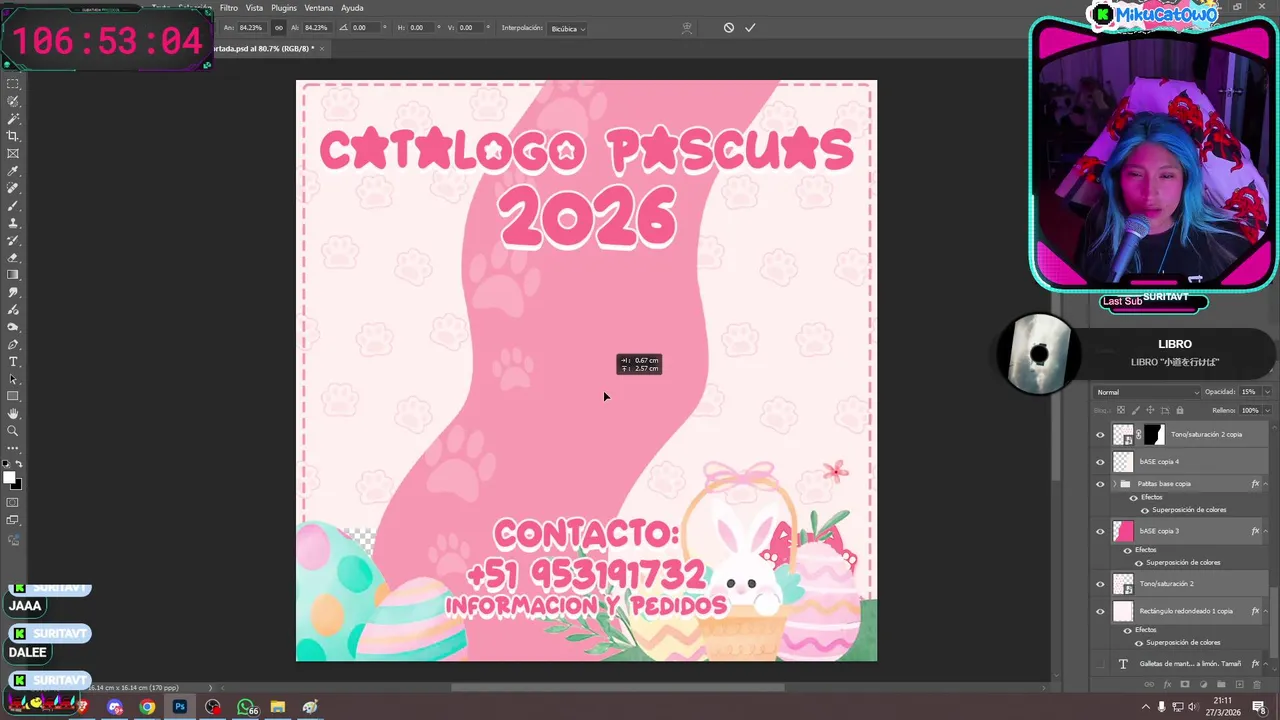Collapse effects of Galletas de mant... layer

tap(1266, 664)
